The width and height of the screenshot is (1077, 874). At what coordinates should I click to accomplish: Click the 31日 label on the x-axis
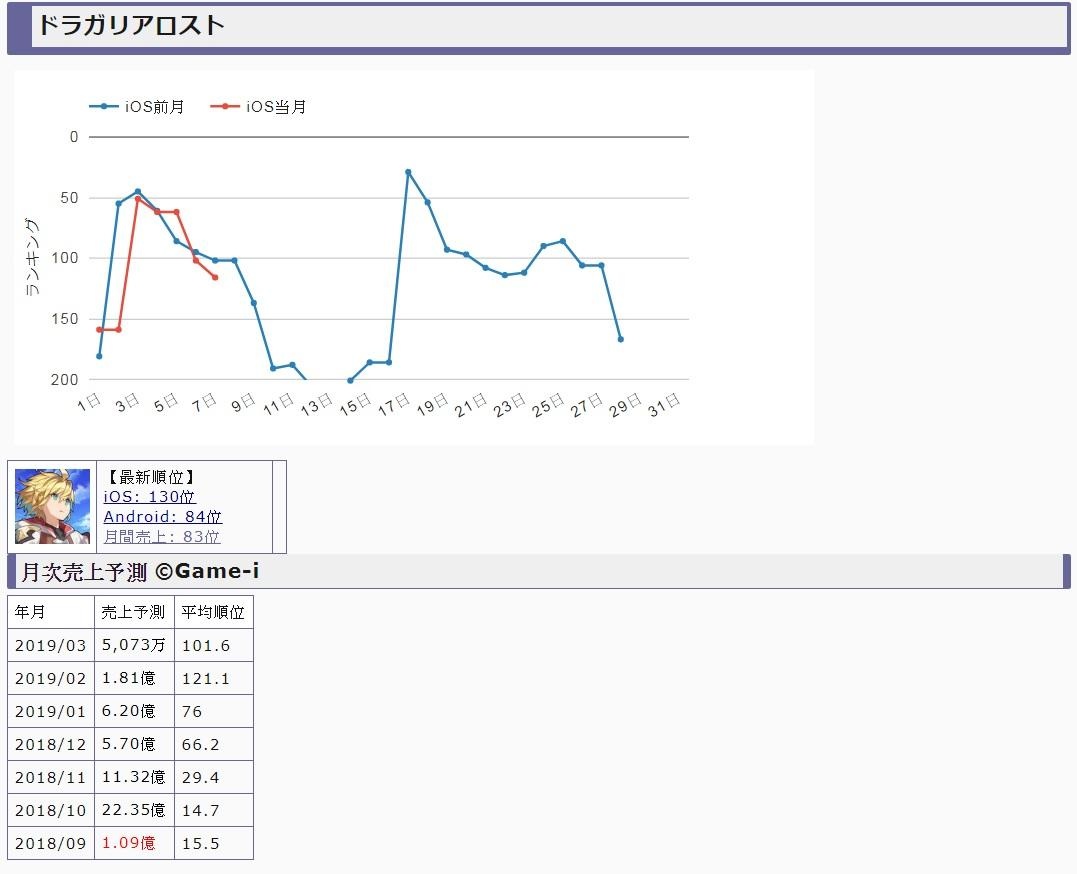point(664,405)
